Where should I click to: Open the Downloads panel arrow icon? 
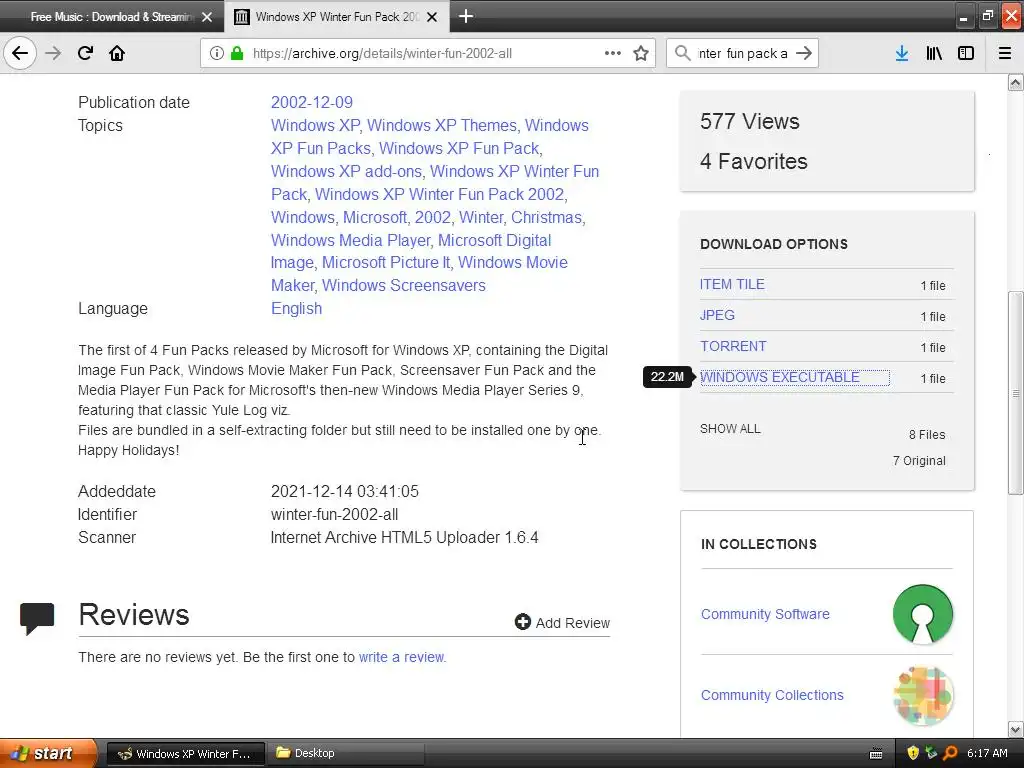click(x=902, y=53)
